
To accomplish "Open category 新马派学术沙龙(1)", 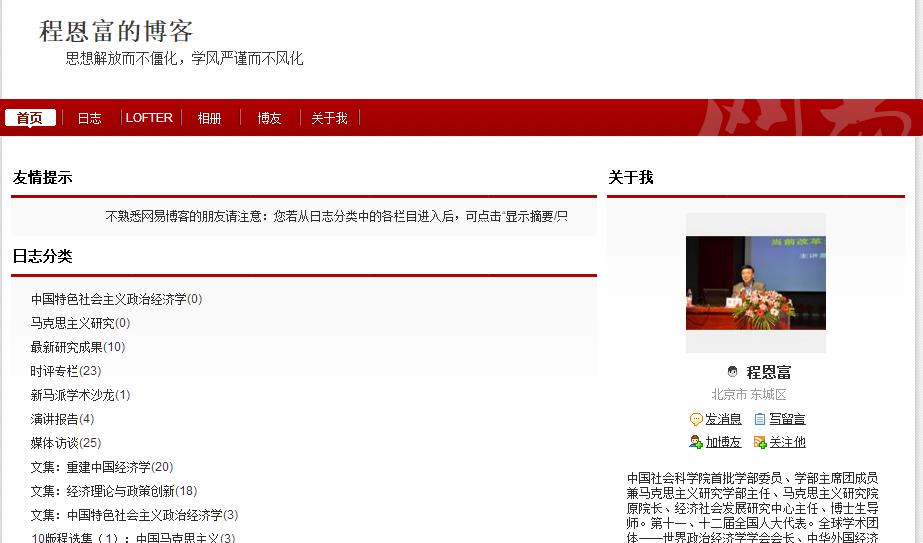I will [80, 395].
